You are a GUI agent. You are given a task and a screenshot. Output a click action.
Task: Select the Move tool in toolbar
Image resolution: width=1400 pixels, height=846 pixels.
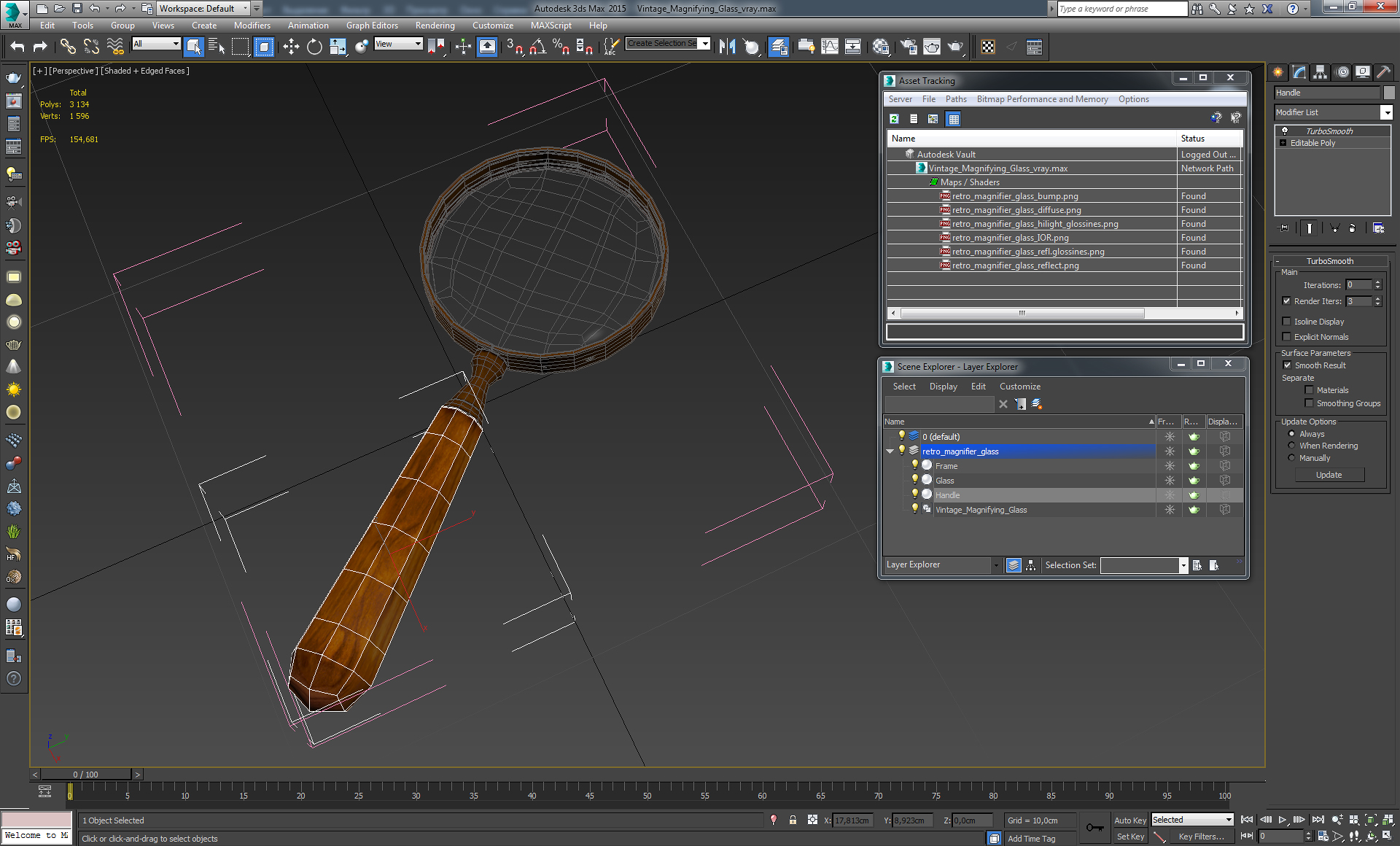click(x=291, y=47)
